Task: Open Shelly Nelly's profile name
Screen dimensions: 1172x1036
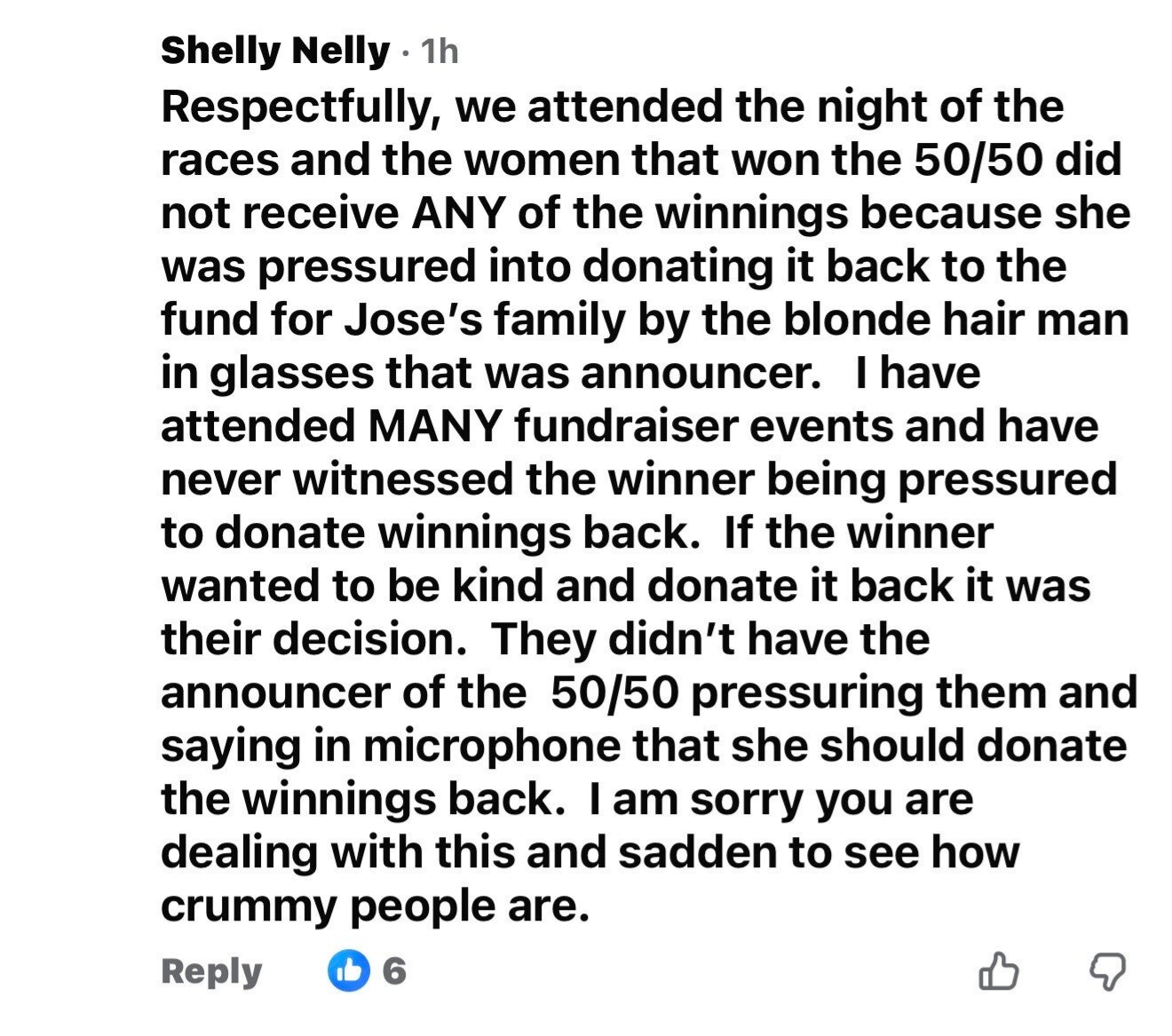Action: click(x=274, y=51)
